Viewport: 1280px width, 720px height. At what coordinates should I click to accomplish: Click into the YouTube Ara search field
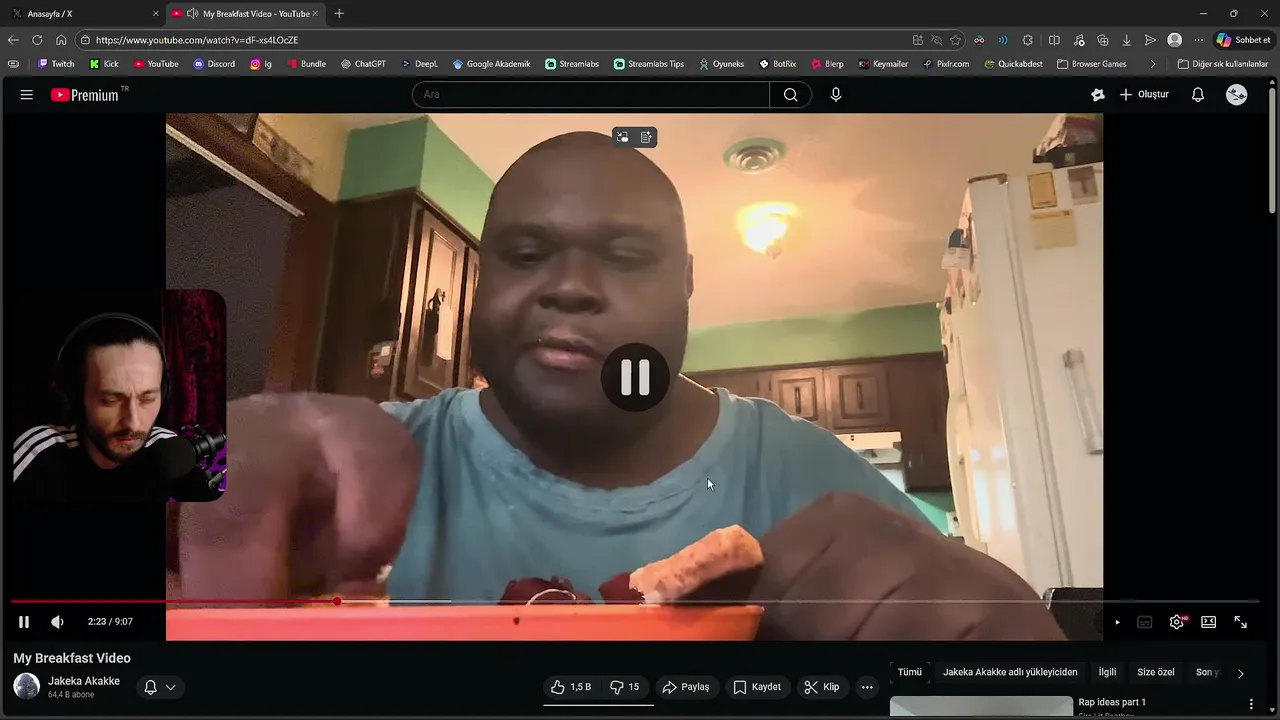590,95
